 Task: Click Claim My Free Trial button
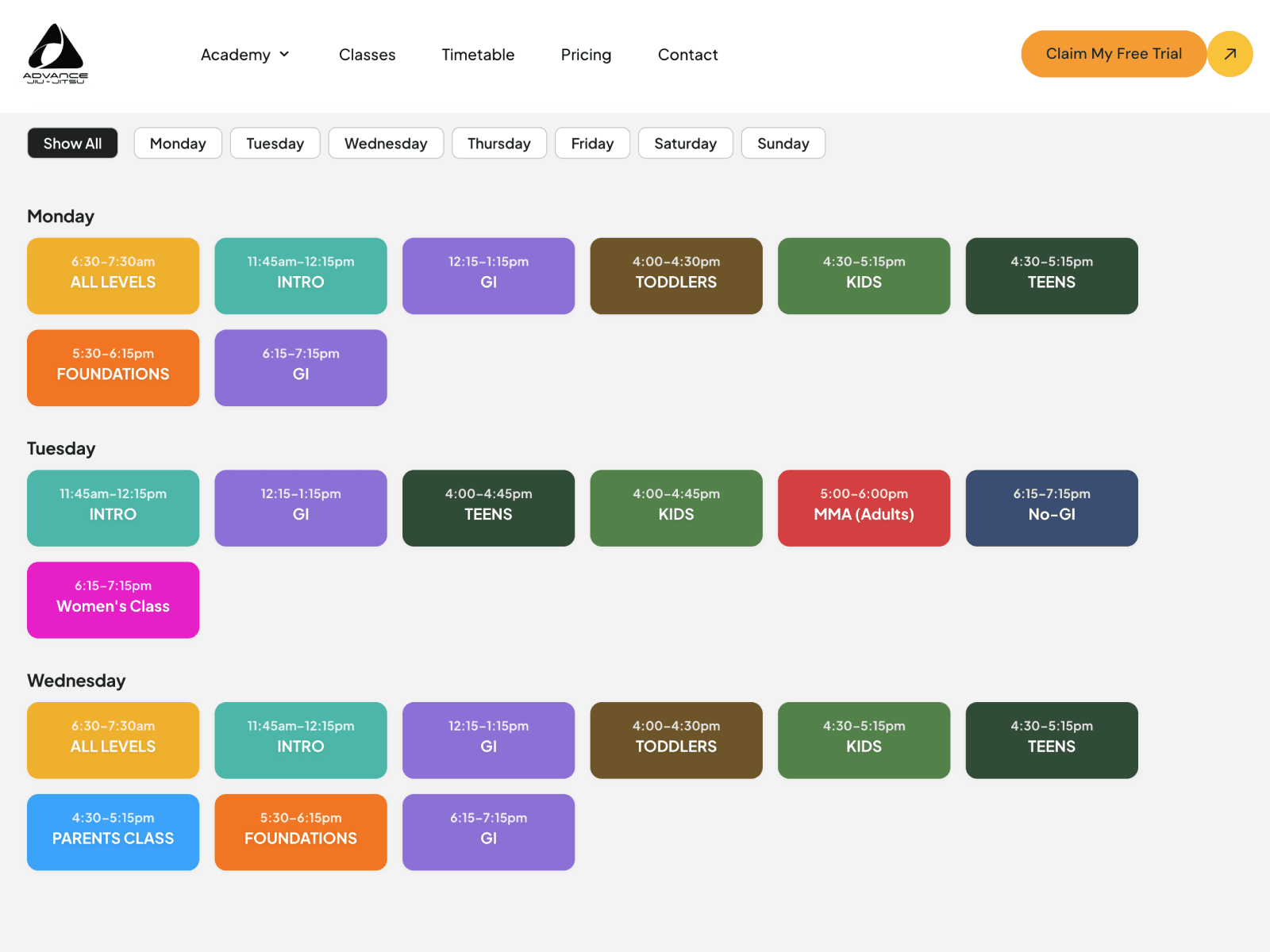[1114, 54]
